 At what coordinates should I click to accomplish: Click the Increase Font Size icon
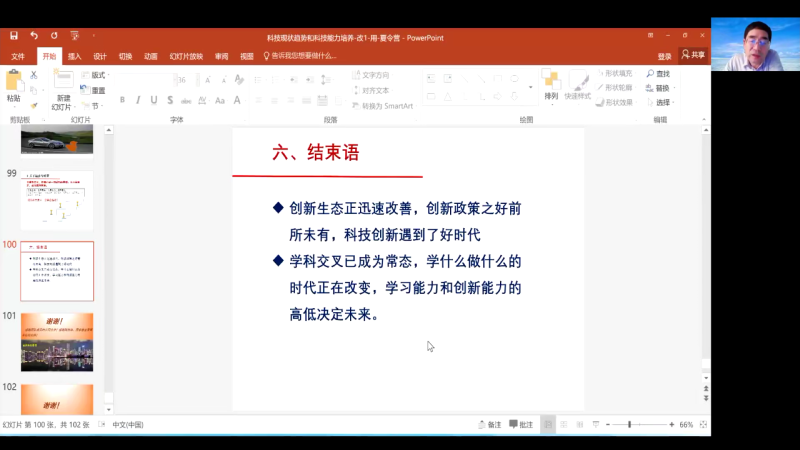click(208, 80)
